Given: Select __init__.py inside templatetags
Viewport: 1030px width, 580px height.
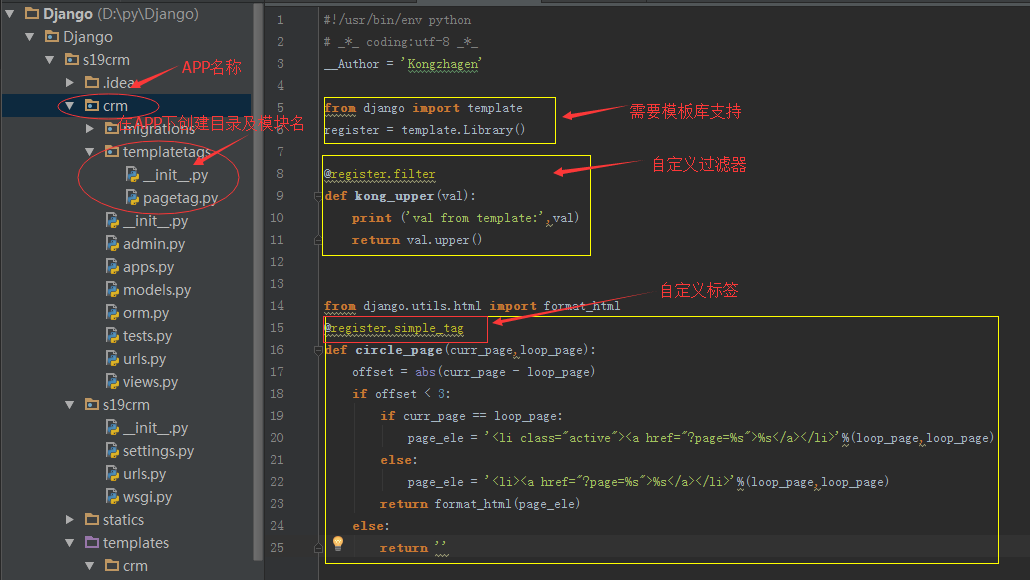Looking at the screenshot, I should [x=175, y=175].
